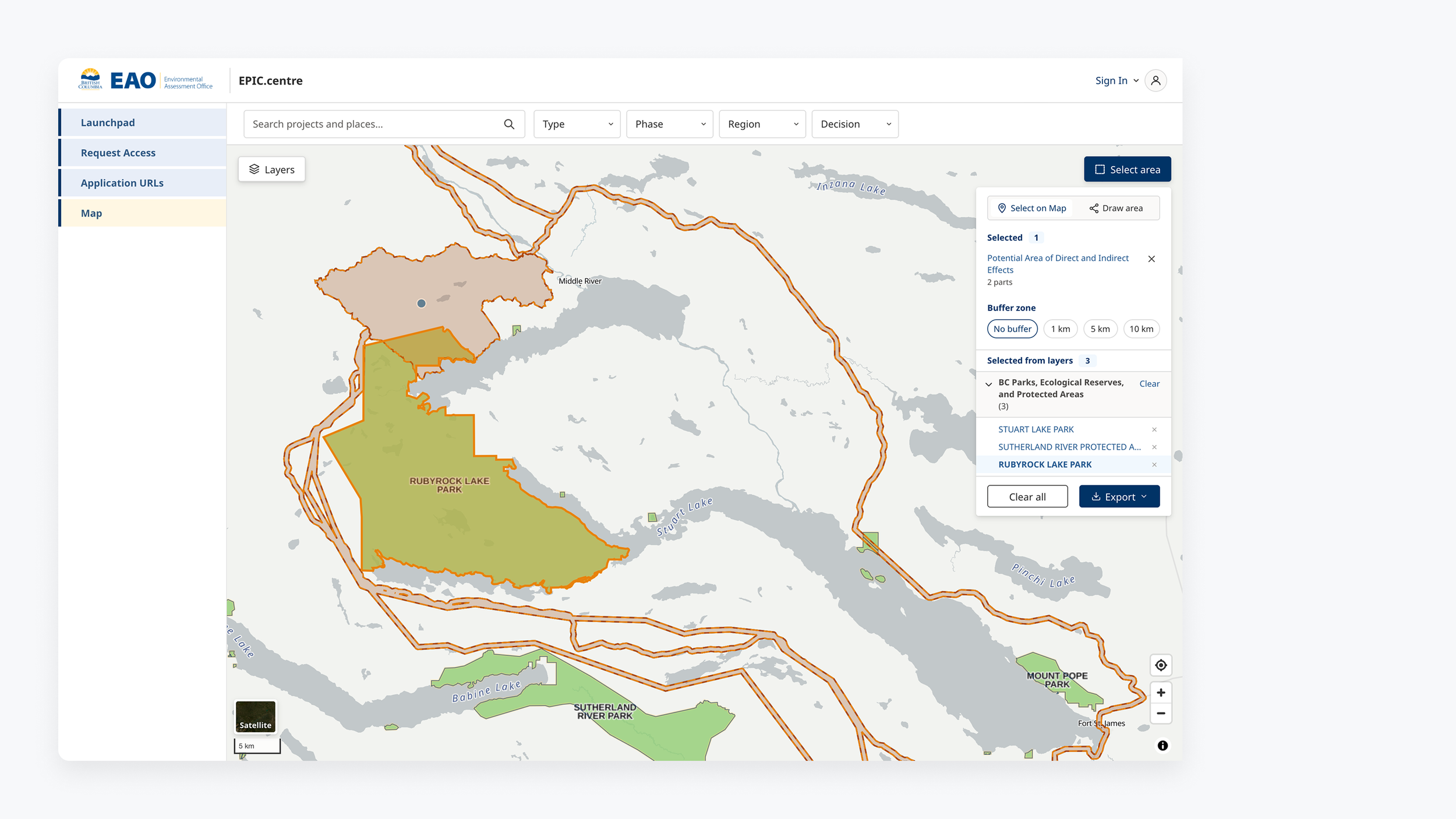This screenshot has height=819, width=1456.
Task: Click the 5 km map scale bar
Action: (257, 746)
